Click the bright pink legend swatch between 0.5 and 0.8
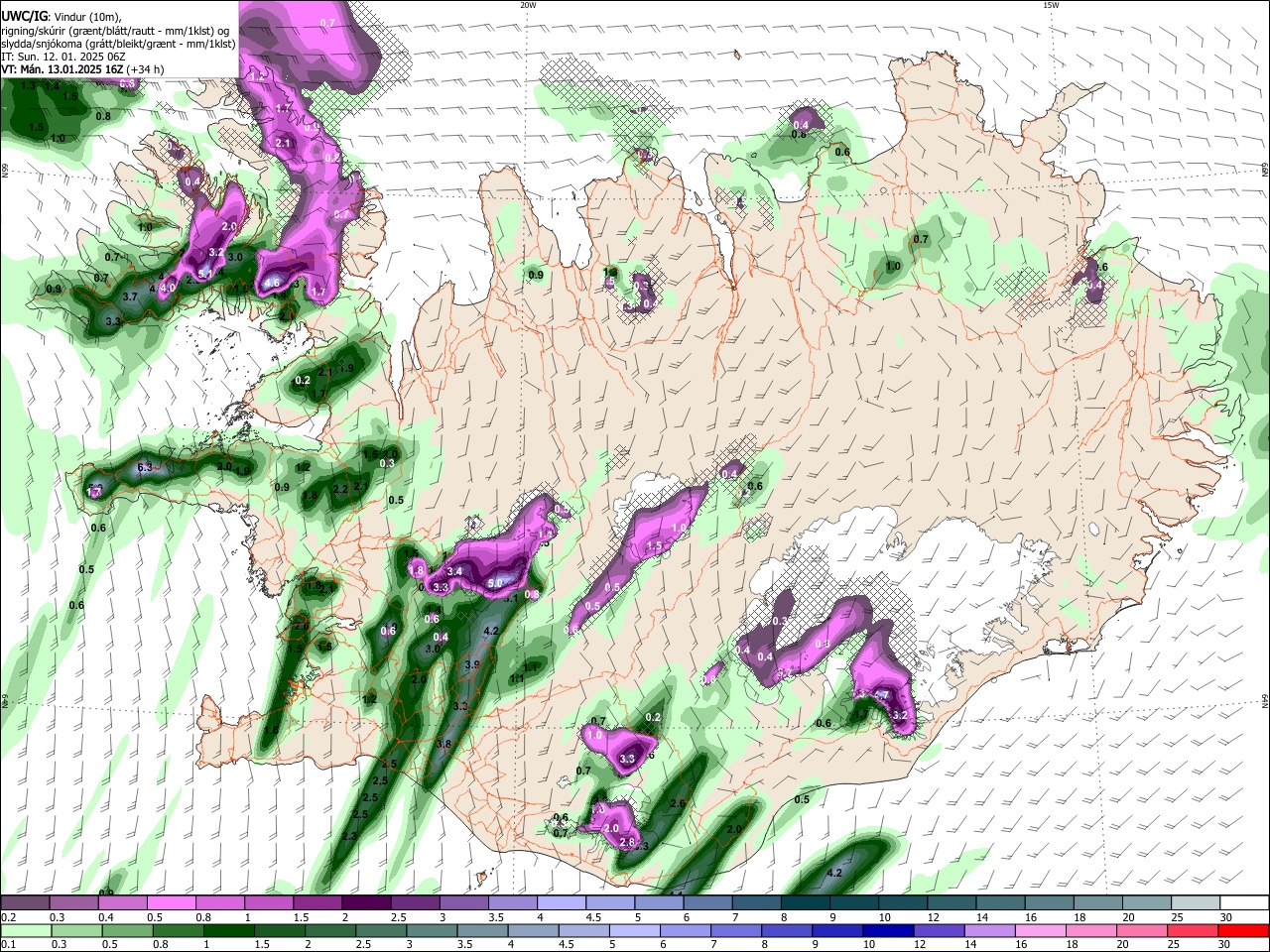This screenshot has width=1270, height=952. tap(171, 902)
